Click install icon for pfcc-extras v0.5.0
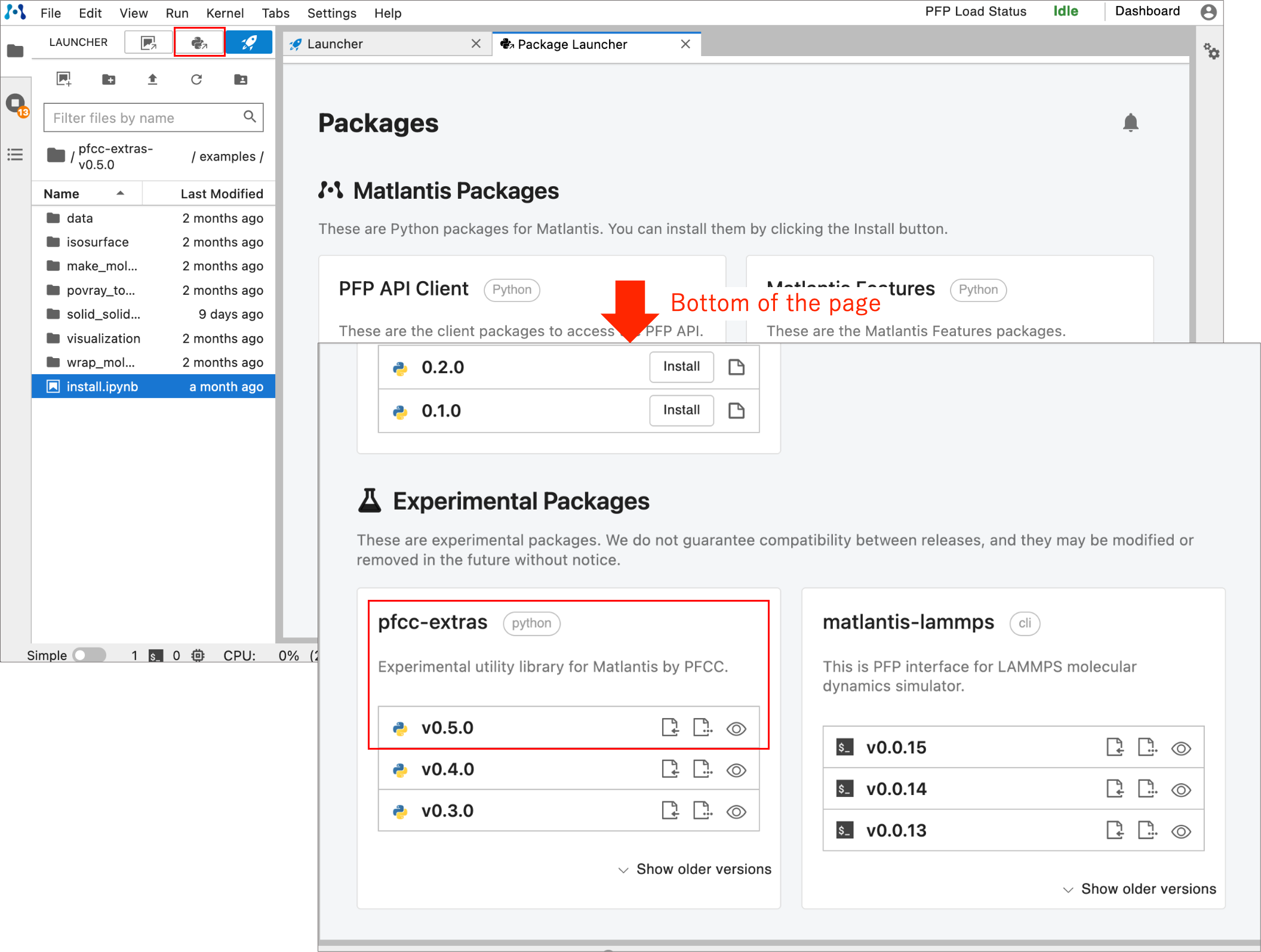 coord(670,728)
